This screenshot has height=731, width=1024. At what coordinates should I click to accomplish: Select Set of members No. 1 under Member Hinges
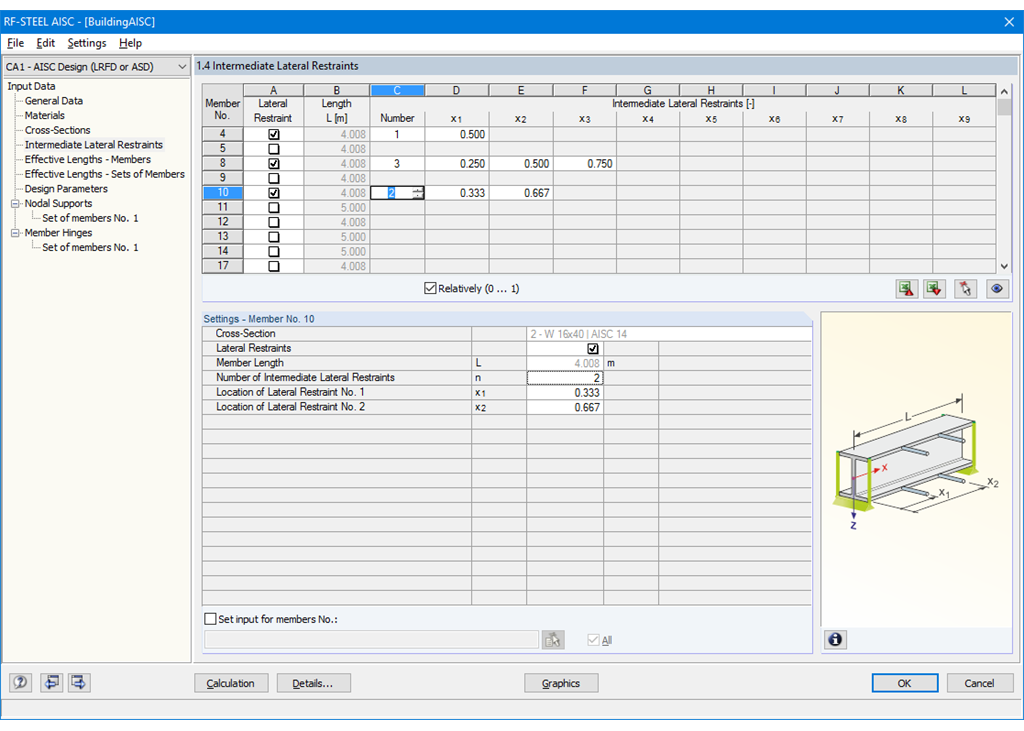pos(90,248)
